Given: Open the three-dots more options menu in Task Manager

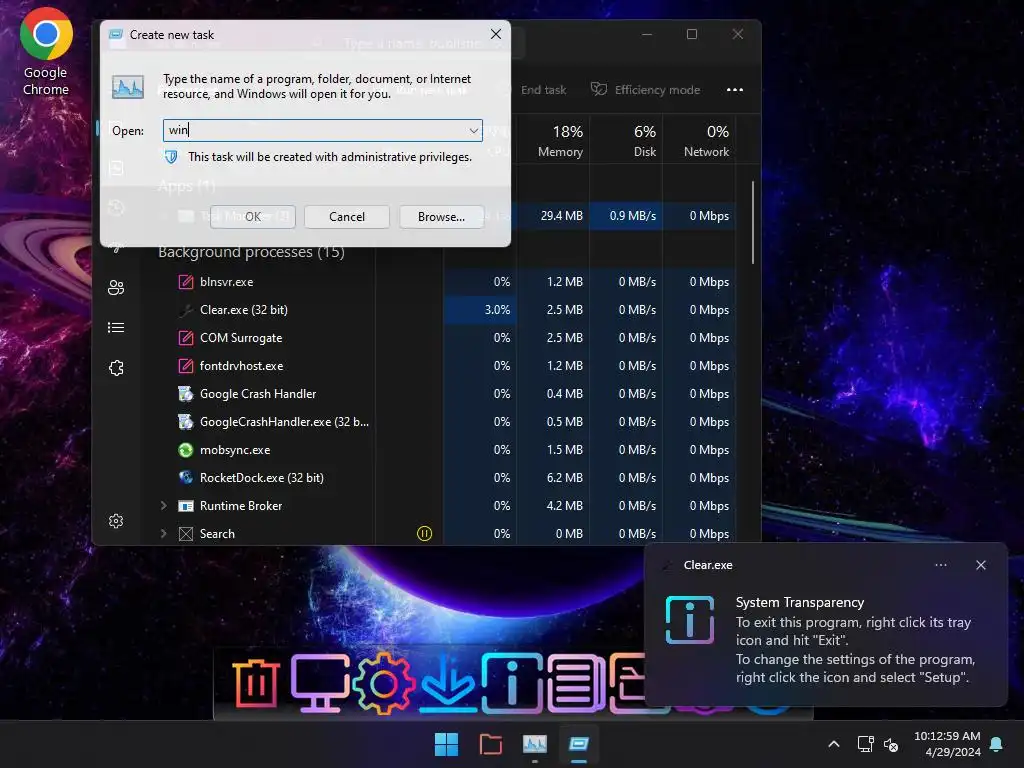Looking at the screenshot, I should tap(735, 90).
